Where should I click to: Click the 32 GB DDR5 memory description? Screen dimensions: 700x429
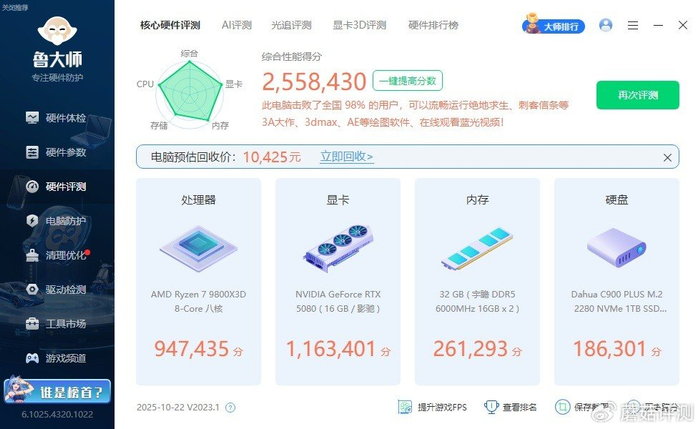(477, 301)
